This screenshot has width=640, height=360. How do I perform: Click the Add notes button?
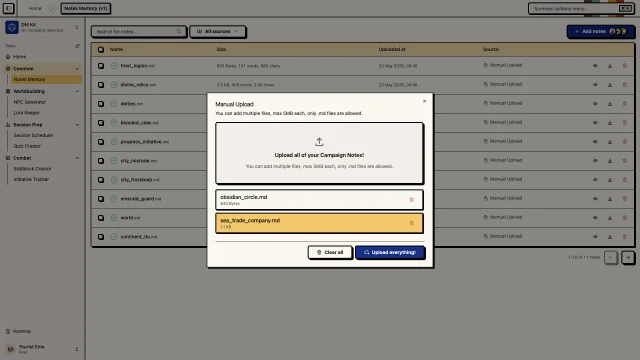[601, 31]
